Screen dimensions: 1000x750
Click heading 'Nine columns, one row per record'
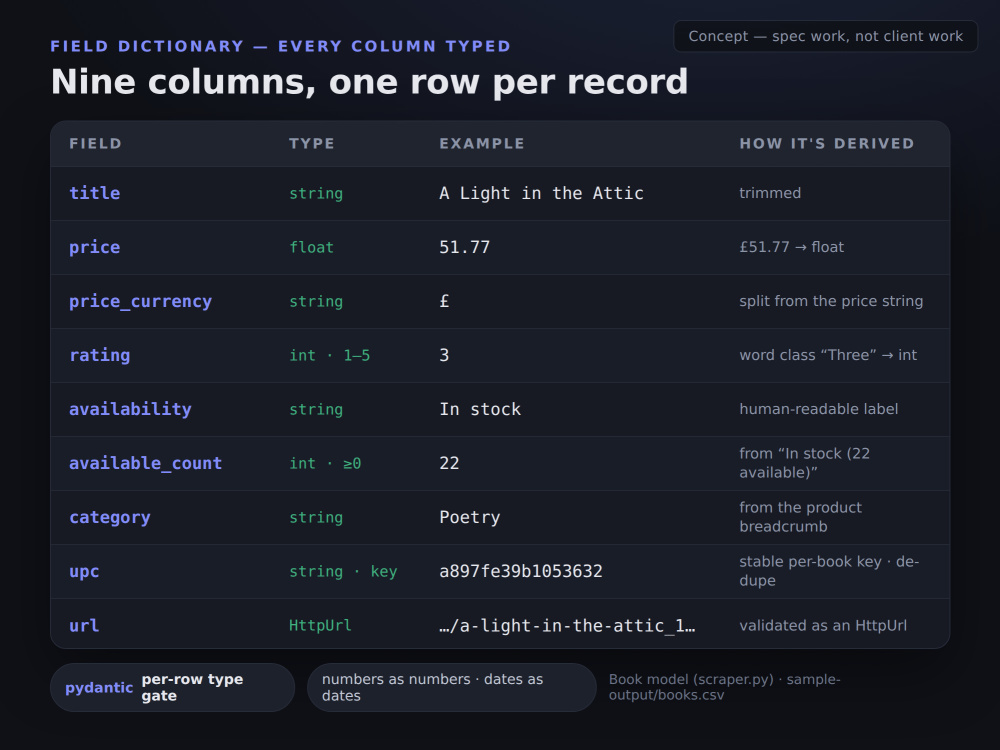[x=369, y=82]
